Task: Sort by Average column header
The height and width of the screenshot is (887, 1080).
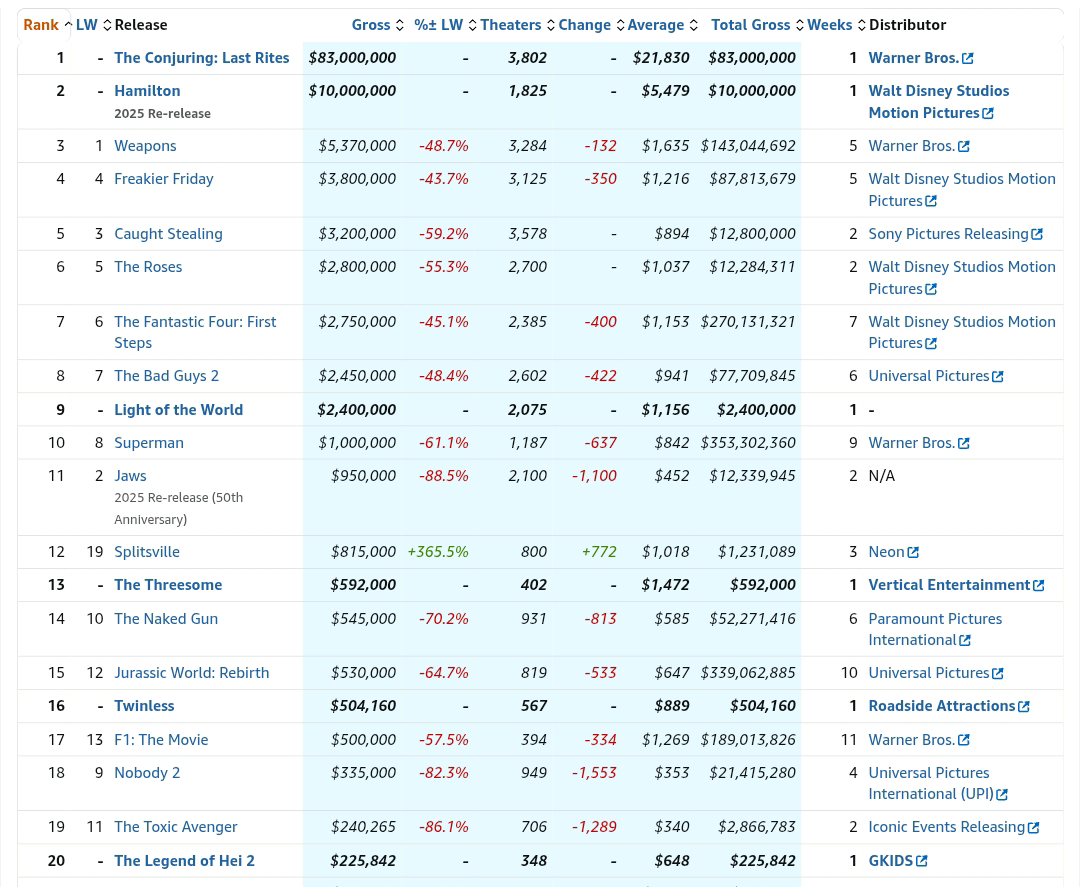Action: 655,25
